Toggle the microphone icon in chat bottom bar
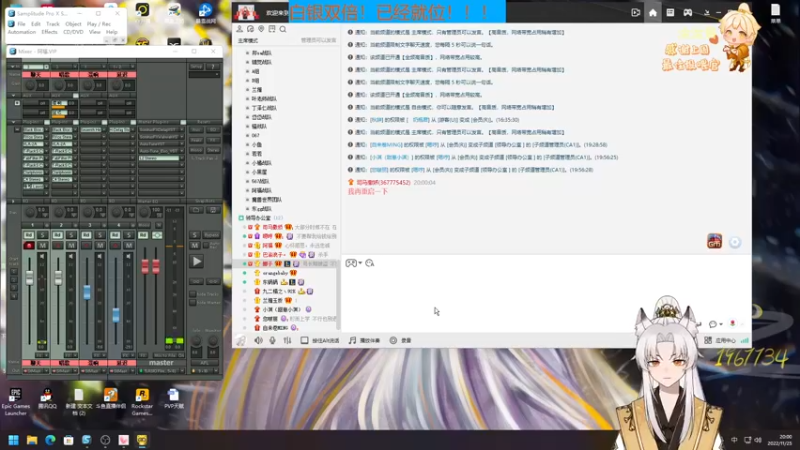This screenshot has height=450, width=800. 272,340
